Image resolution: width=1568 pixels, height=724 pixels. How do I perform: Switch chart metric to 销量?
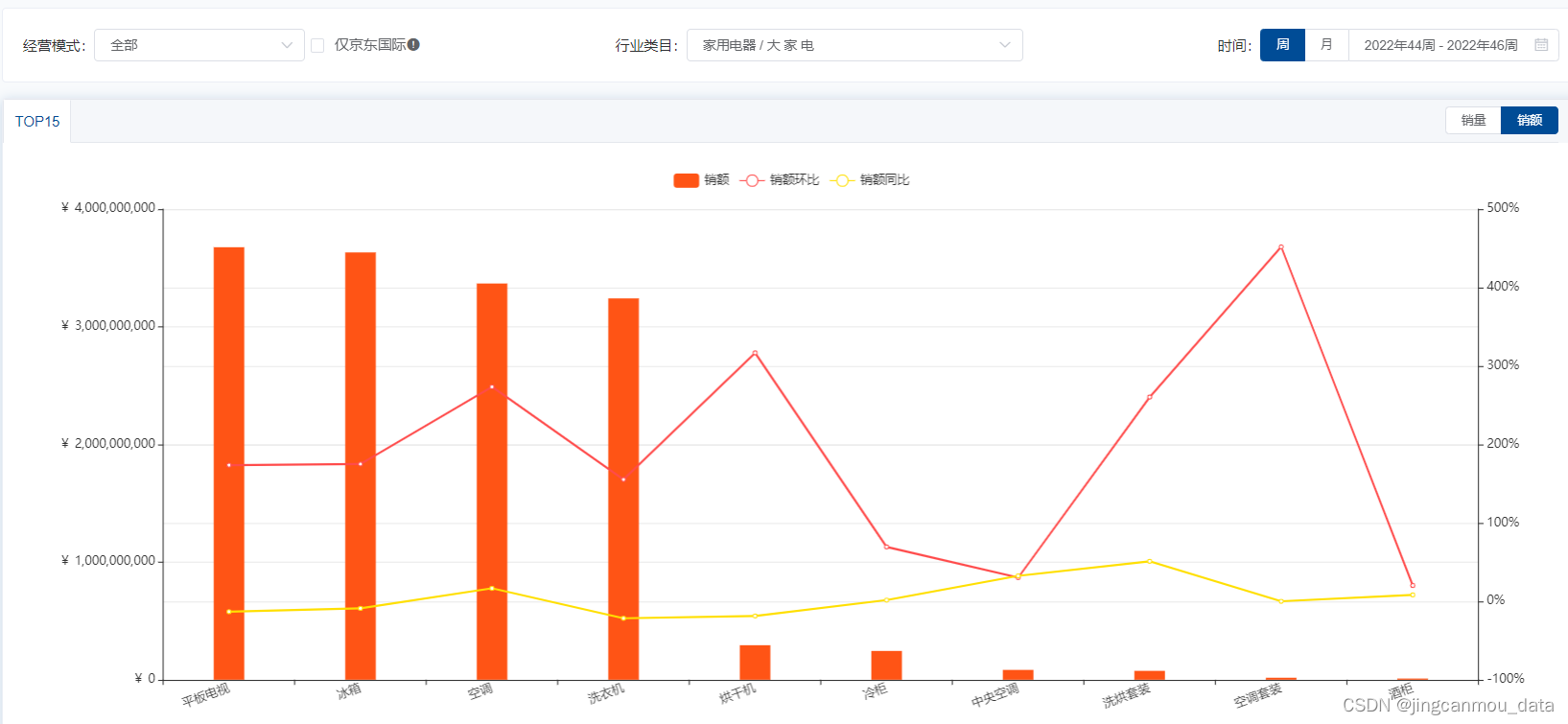click(x=1473, y=120)
